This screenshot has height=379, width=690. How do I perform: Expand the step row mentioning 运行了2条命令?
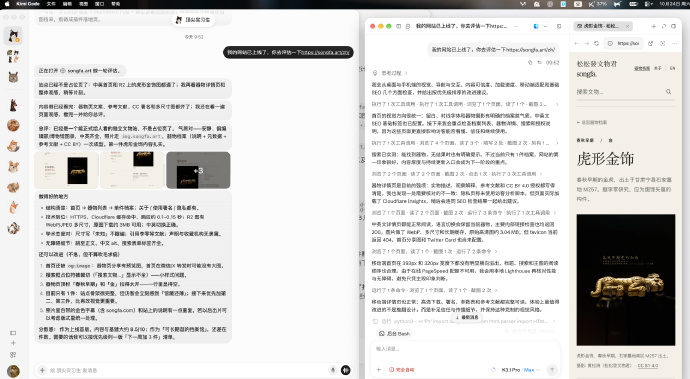click(435, 251)
